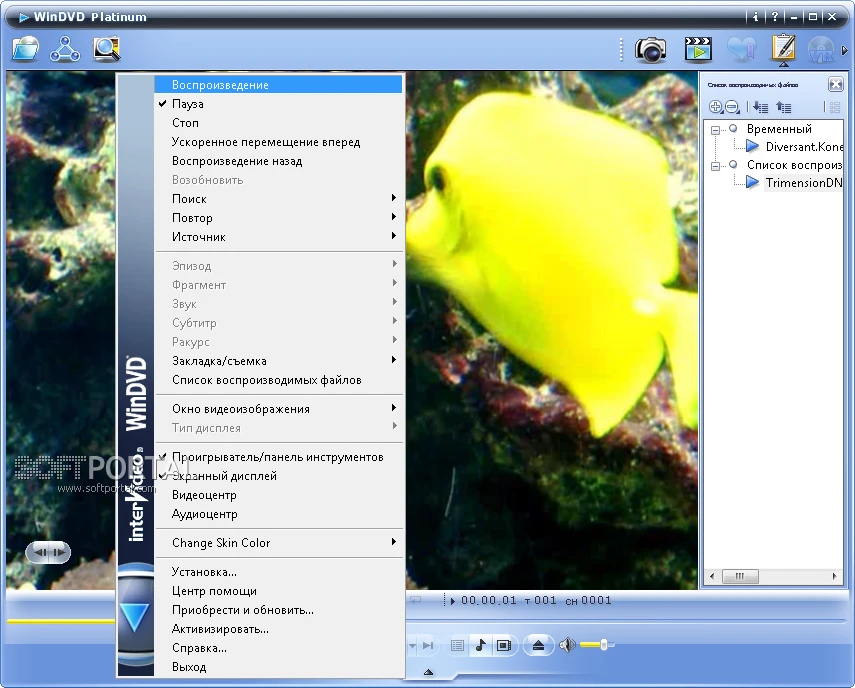Click the film clapper play icon
This screenshot has width=855, height=688.
coord(698,49)
